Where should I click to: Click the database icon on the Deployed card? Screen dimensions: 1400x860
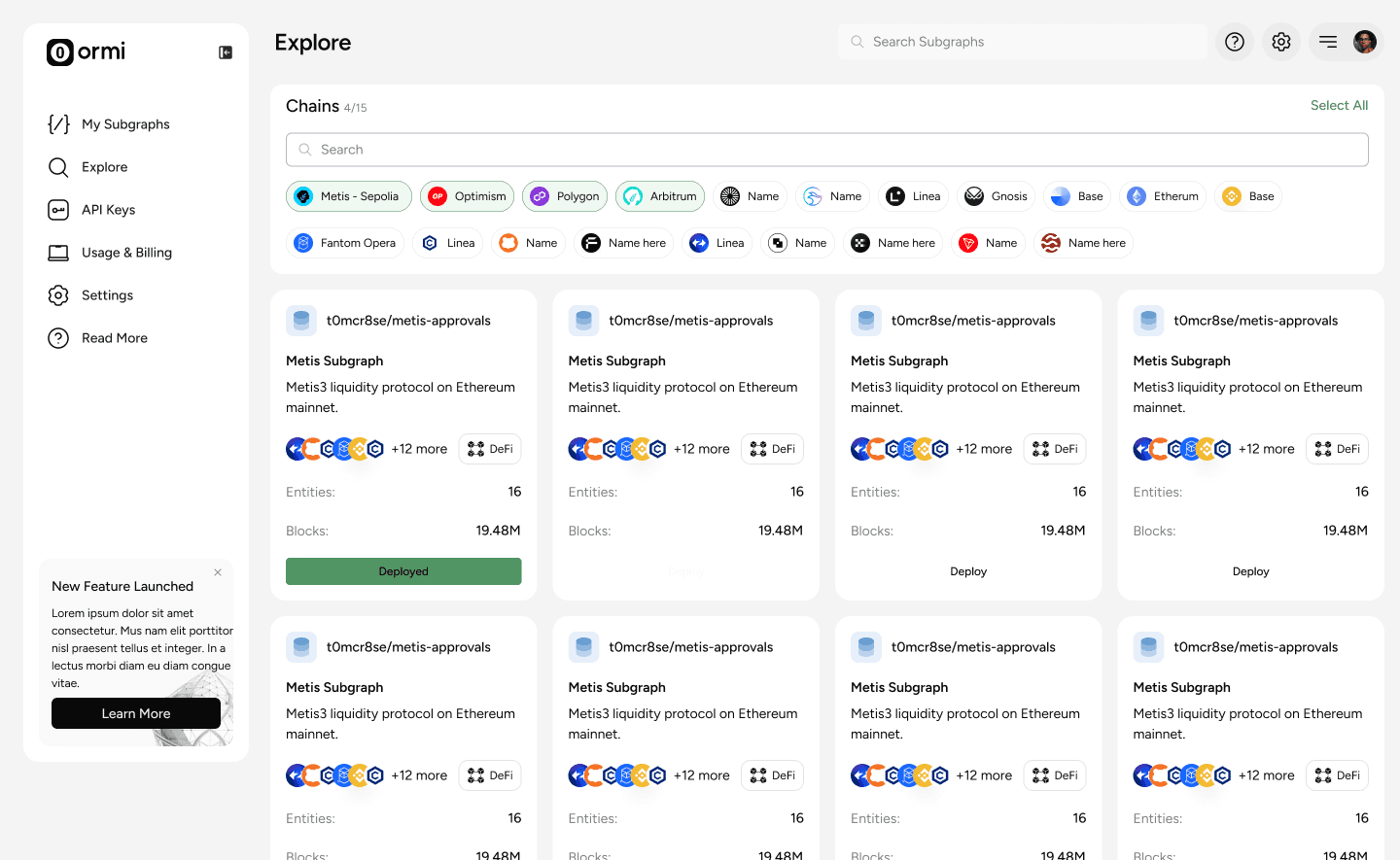click(301, 321)
